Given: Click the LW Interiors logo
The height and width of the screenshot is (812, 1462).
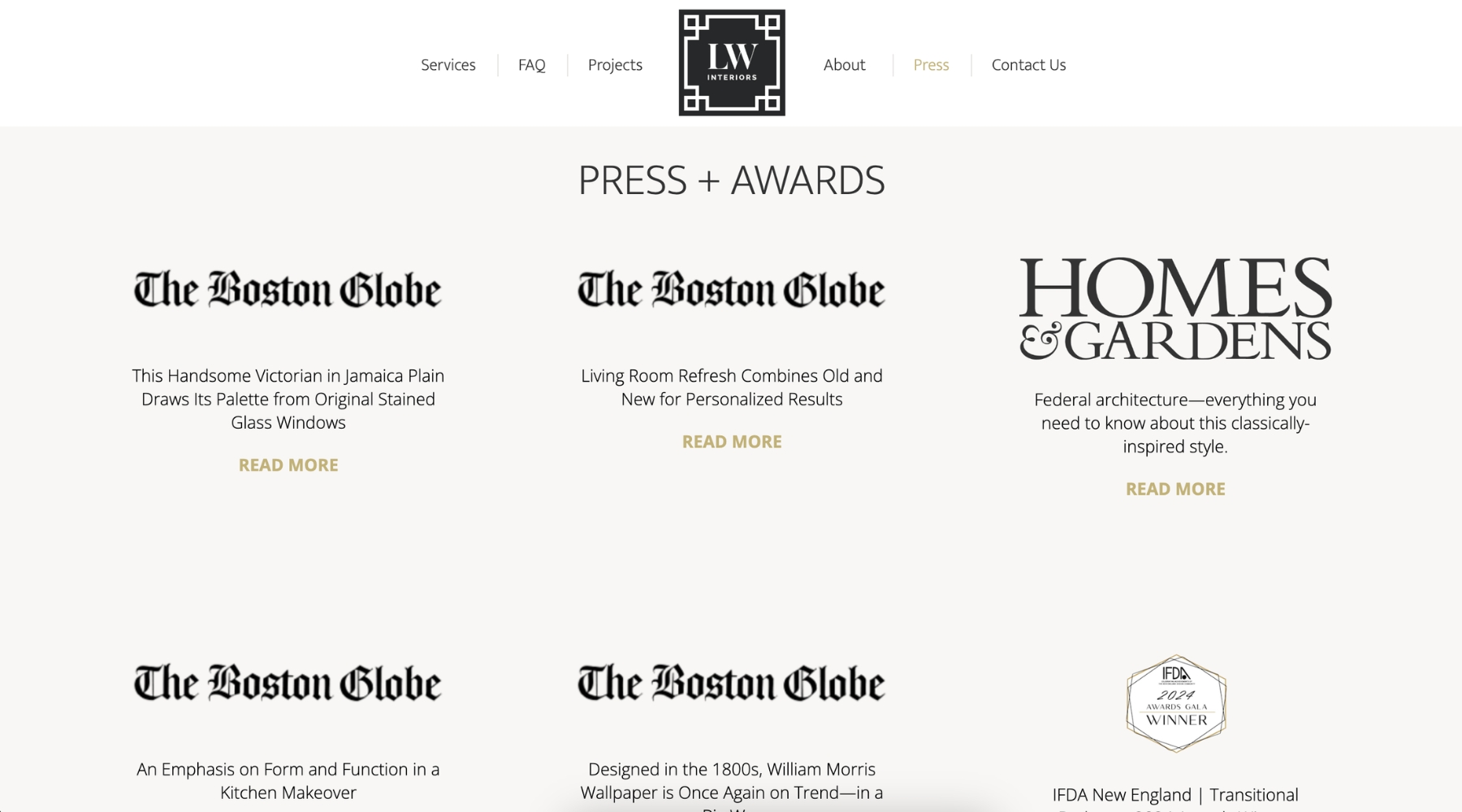Looking at the screenshot, I should pyautogui.click(x=732, y=63).
